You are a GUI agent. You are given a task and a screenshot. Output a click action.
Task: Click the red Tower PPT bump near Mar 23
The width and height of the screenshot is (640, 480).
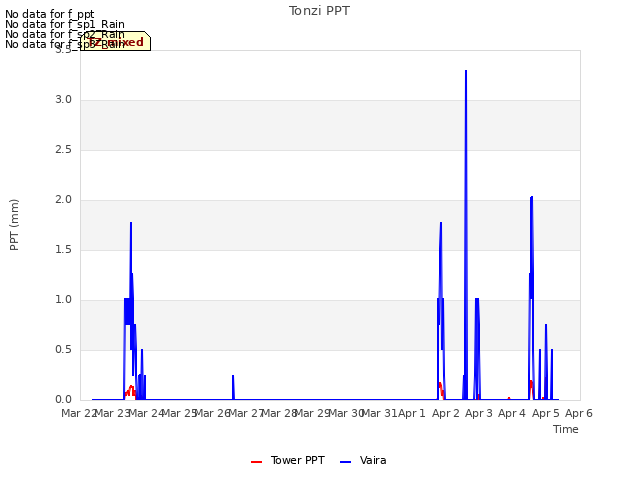[x=131, y=391]
